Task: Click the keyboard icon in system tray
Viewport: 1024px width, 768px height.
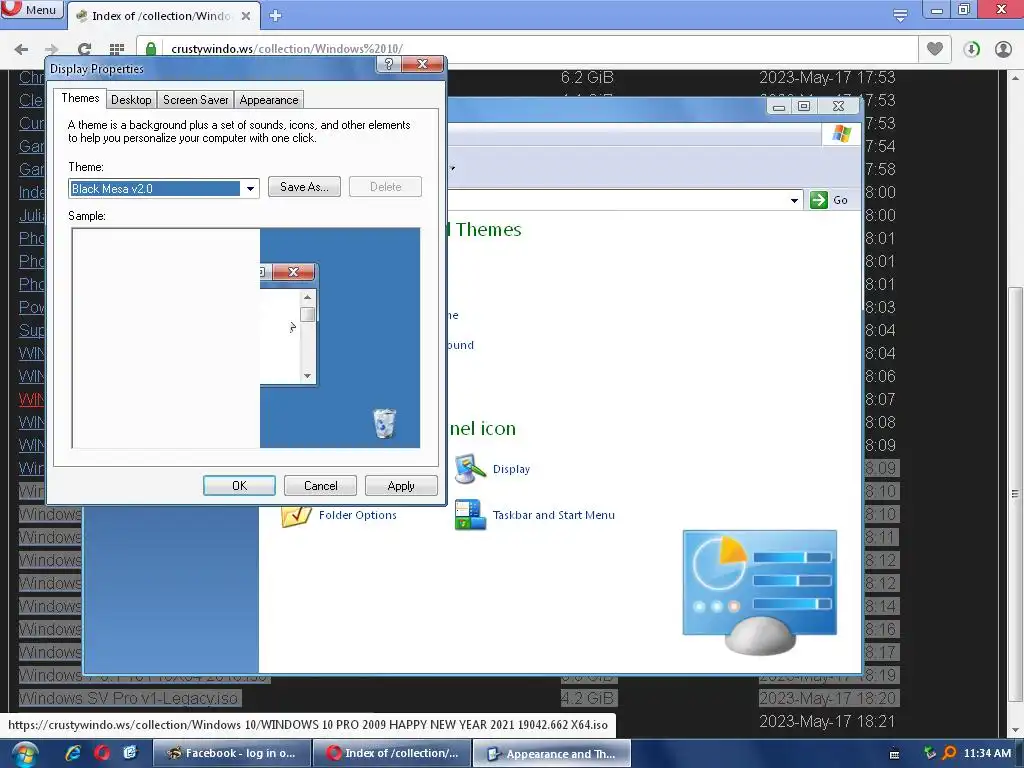Action: (x=894, y=754)
